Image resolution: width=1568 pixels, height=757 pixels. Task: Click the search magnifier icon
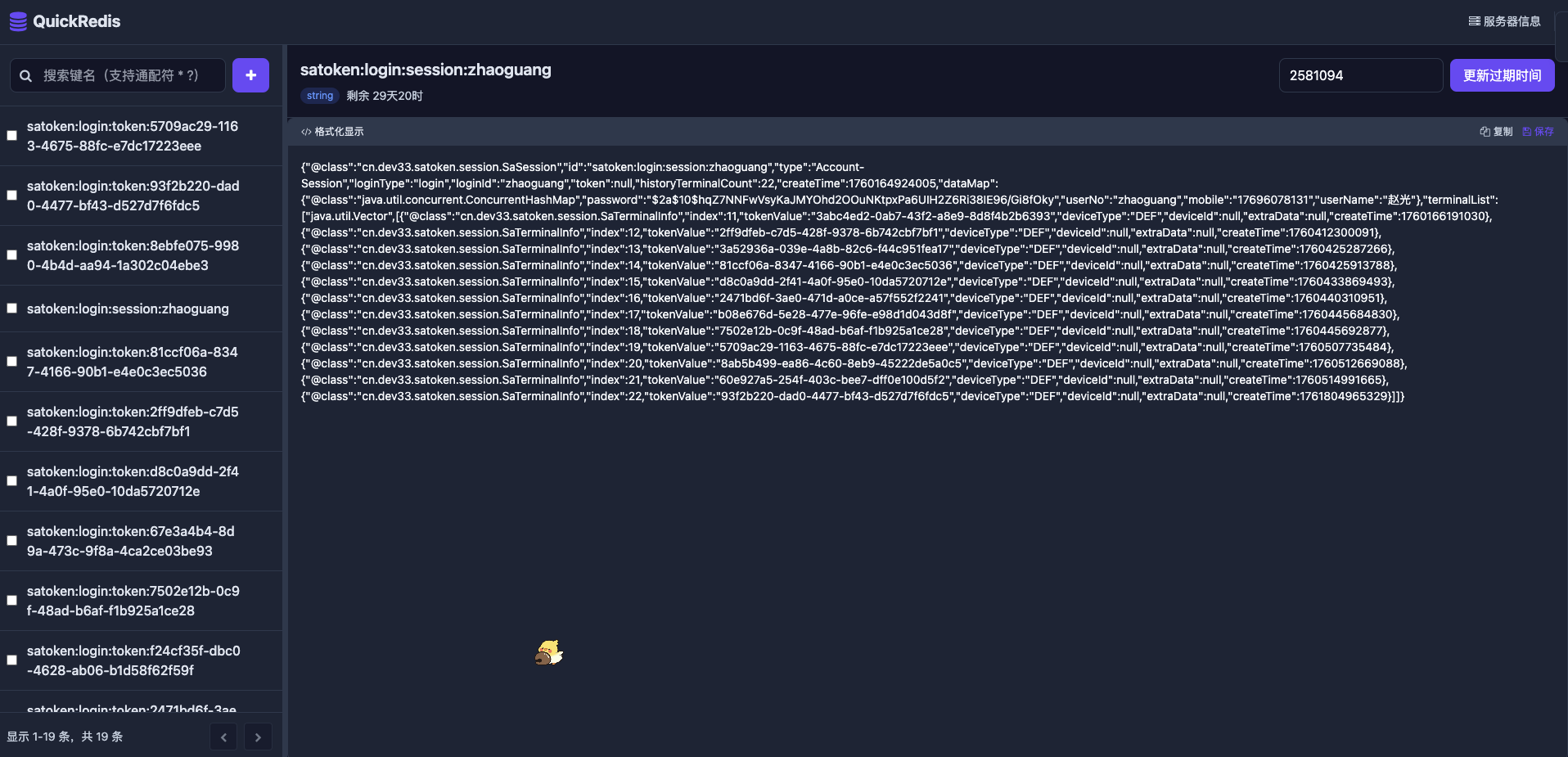tap(26, 75)
